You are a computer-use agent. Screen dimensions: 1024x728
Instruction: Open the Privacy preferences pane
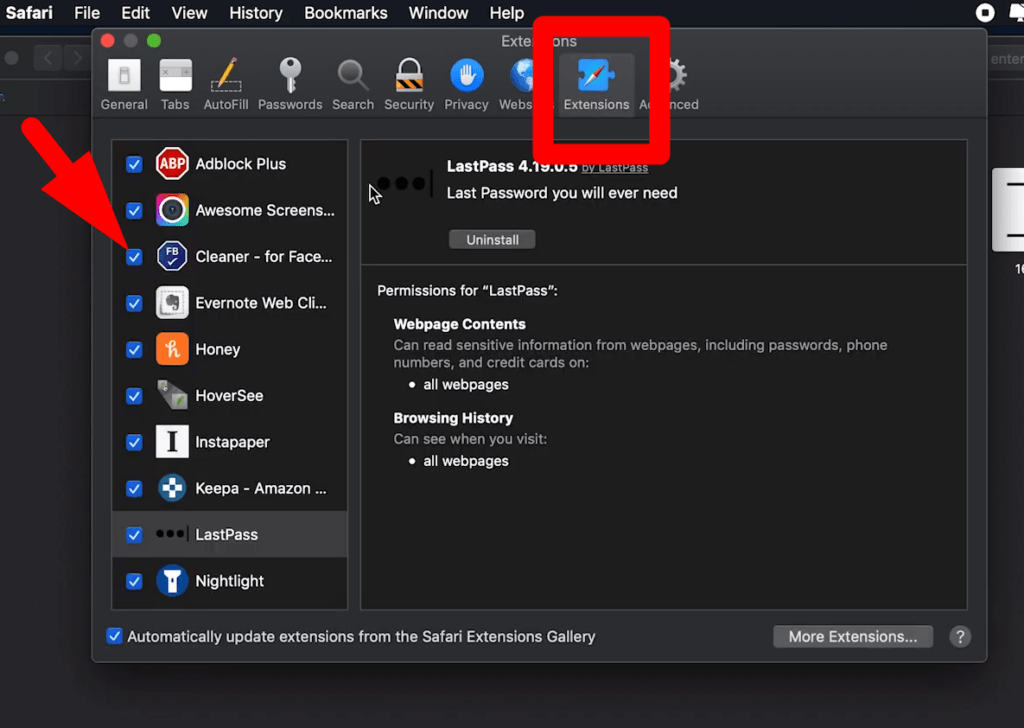click(x=466, y=85)
